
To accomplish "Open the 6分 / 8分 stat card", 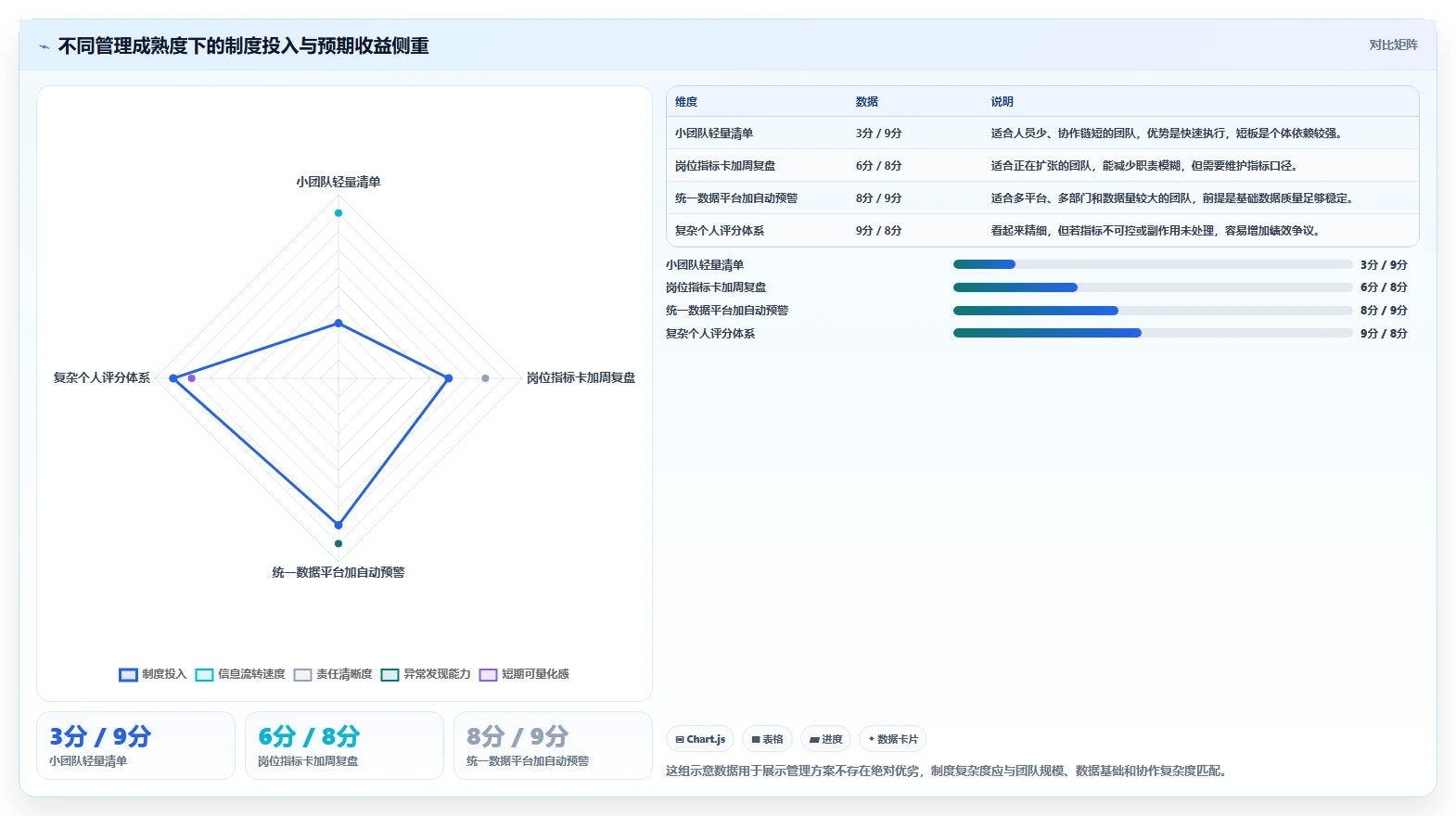I will (x=344, y=746).
